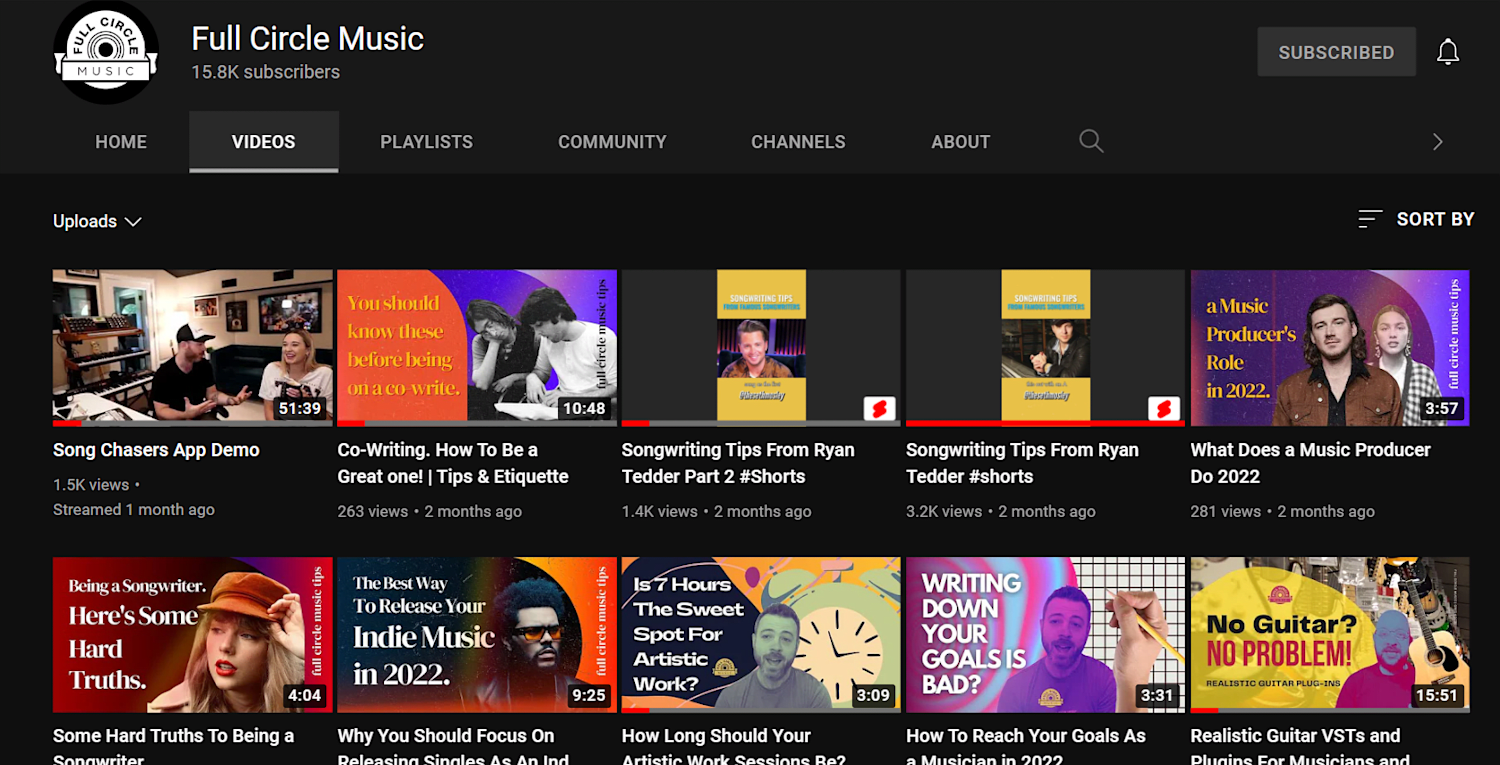Open the Channels tab
The width and height of the screenshot is (1500, 765).
click(798, 142)
